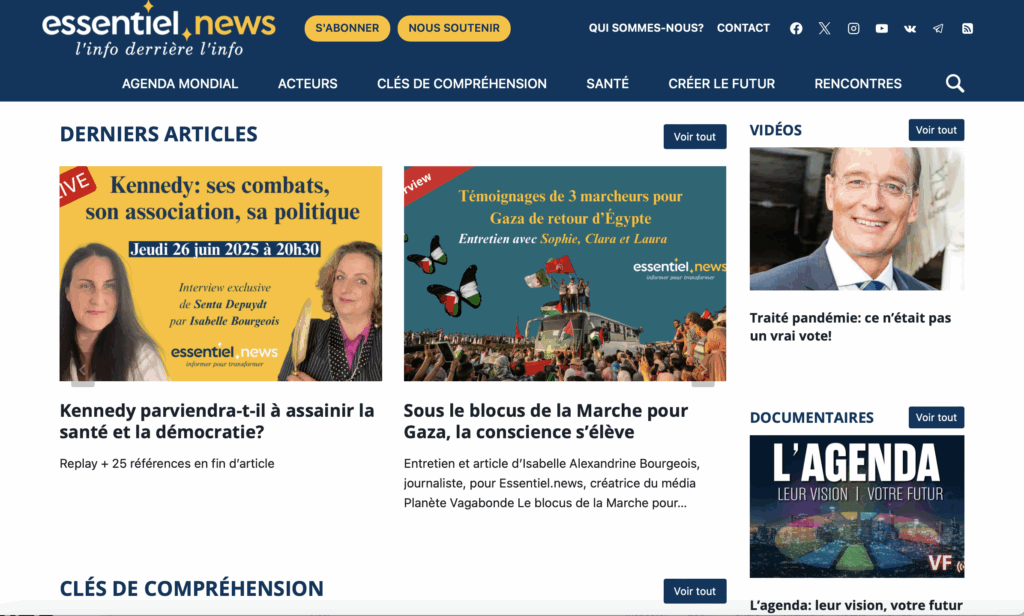Subscribe via the RSS feed icon
This screenshot has width=1024, height=616.
pyautogui.click(x=967, y=28)
